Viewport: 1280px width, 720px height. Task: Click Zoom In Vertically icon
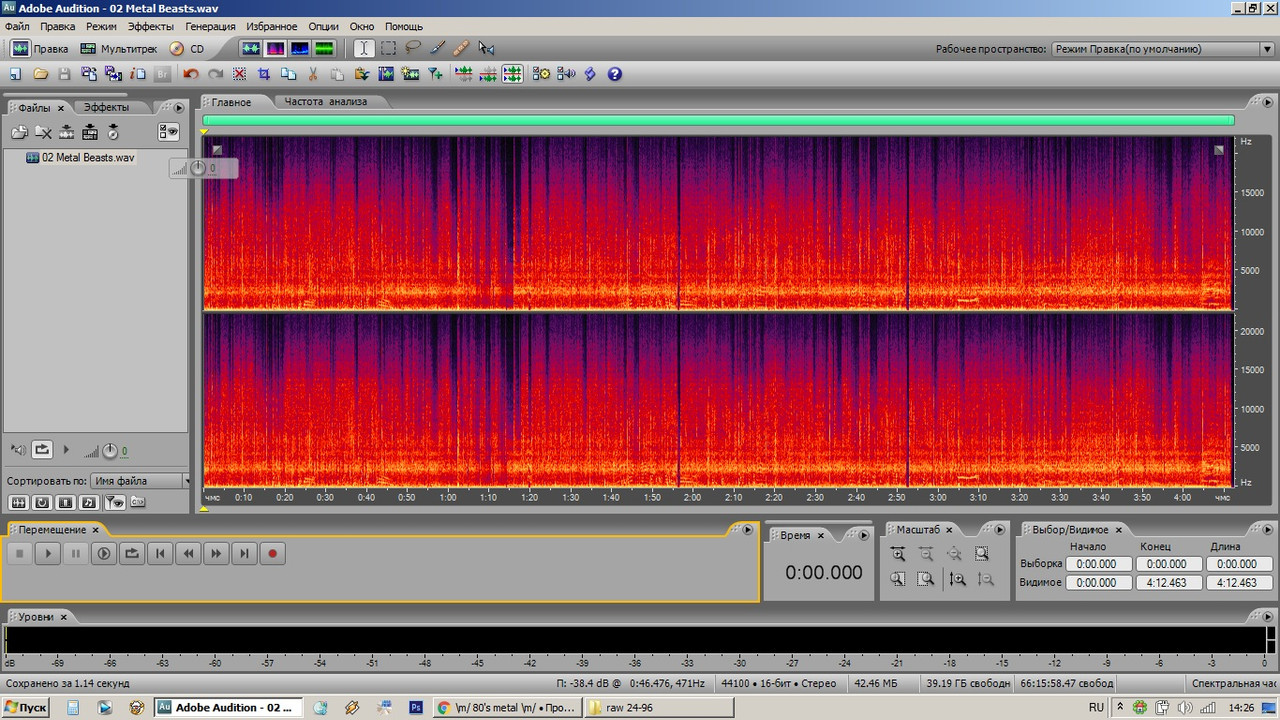click(957, 579)
